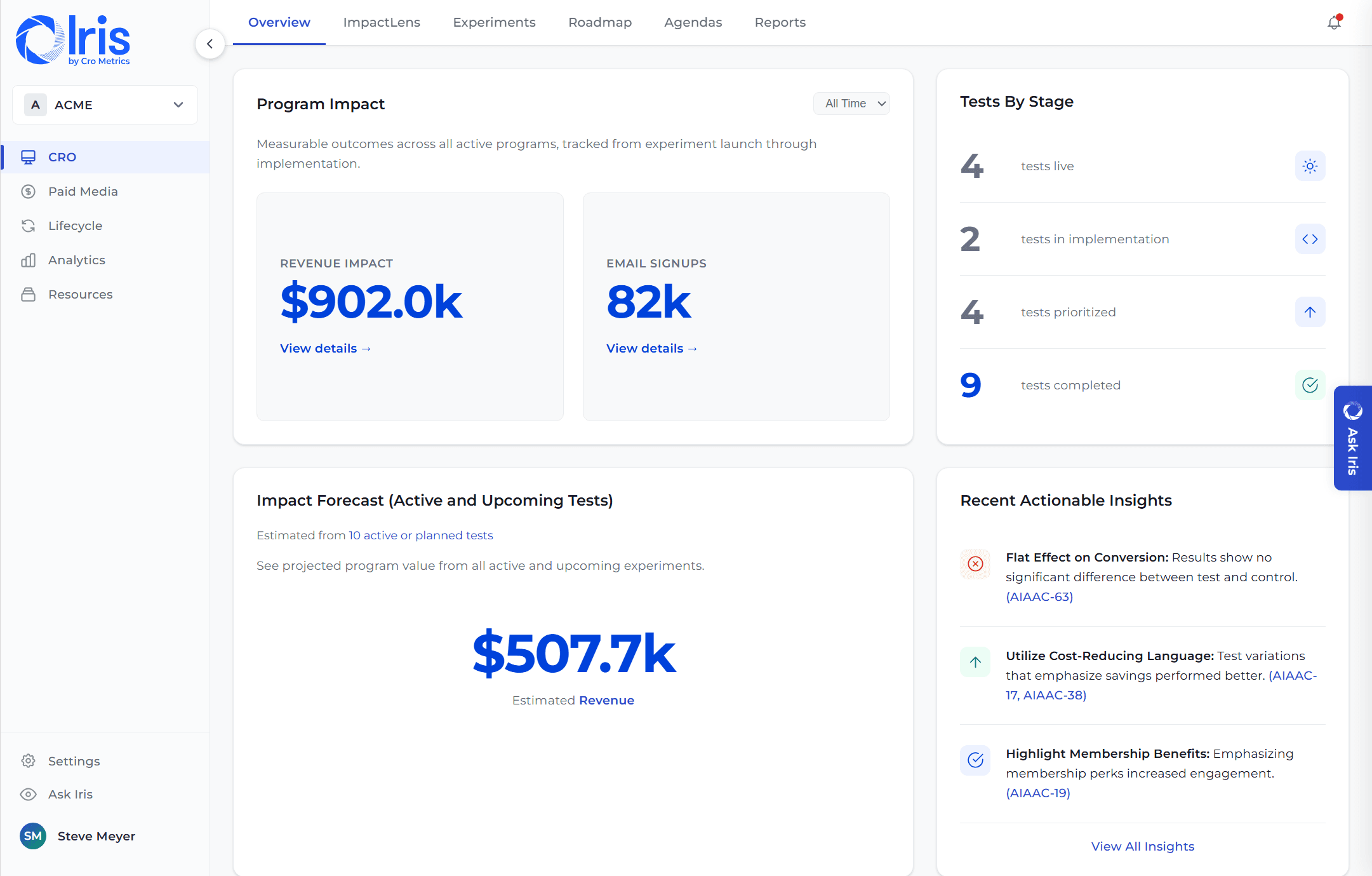Collapse the sidebar with the chevron
Viewport: 1372px width, 876px height.
tap(210, 43)
